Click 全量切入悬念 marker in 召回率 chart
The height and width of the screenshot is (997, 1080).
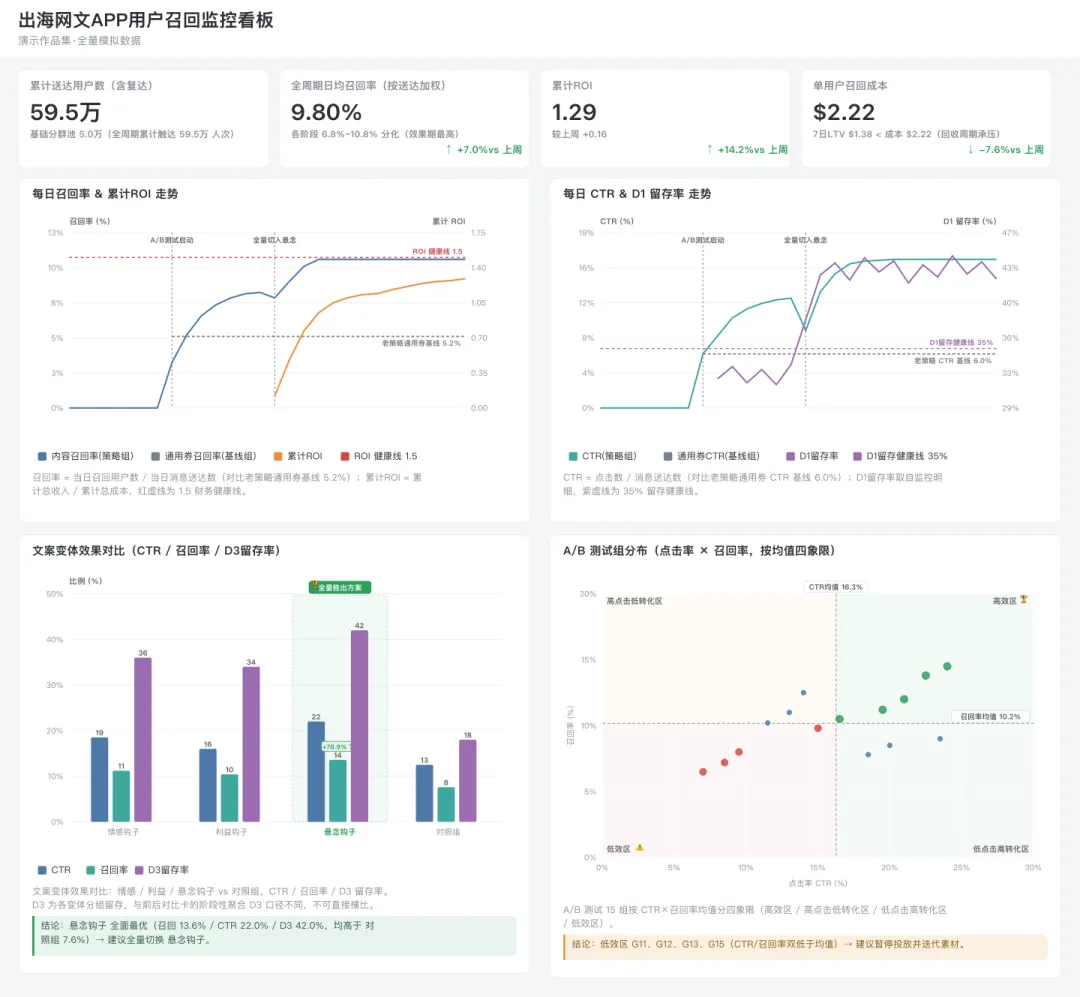pos(274,240)
